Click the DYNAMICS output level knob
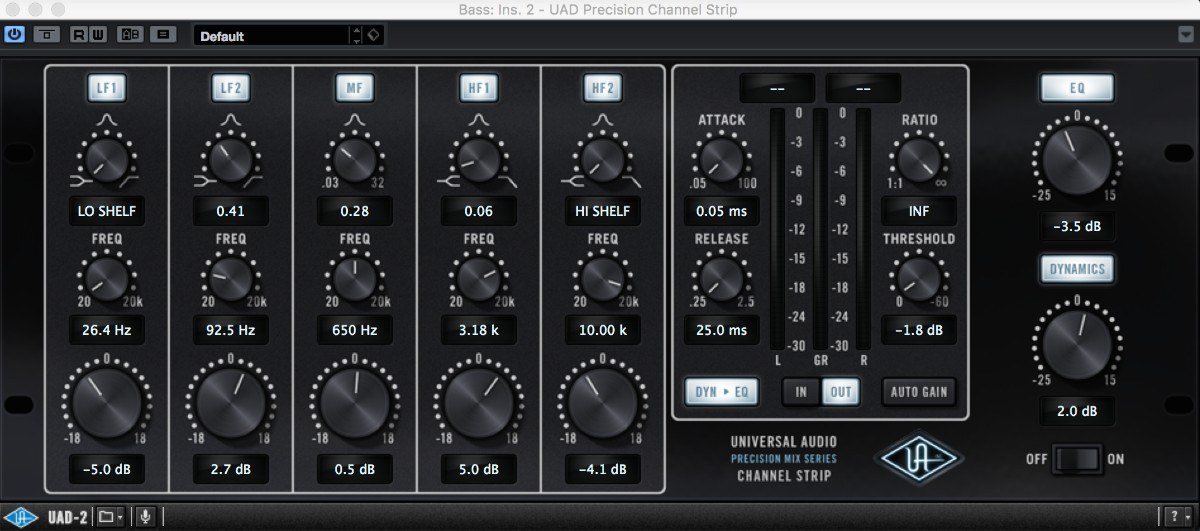Image resolution: width=1200 pixels, height=531 pixels. [x=1077, y=343]
